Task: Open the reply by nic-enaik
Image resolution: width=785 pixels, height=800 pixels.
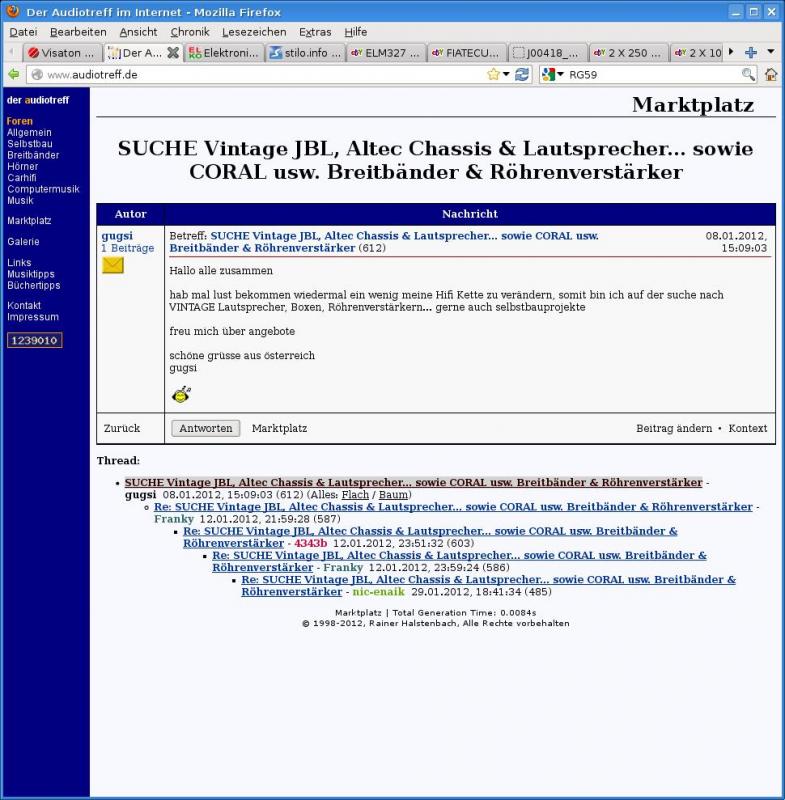Action: click(488, 586)
